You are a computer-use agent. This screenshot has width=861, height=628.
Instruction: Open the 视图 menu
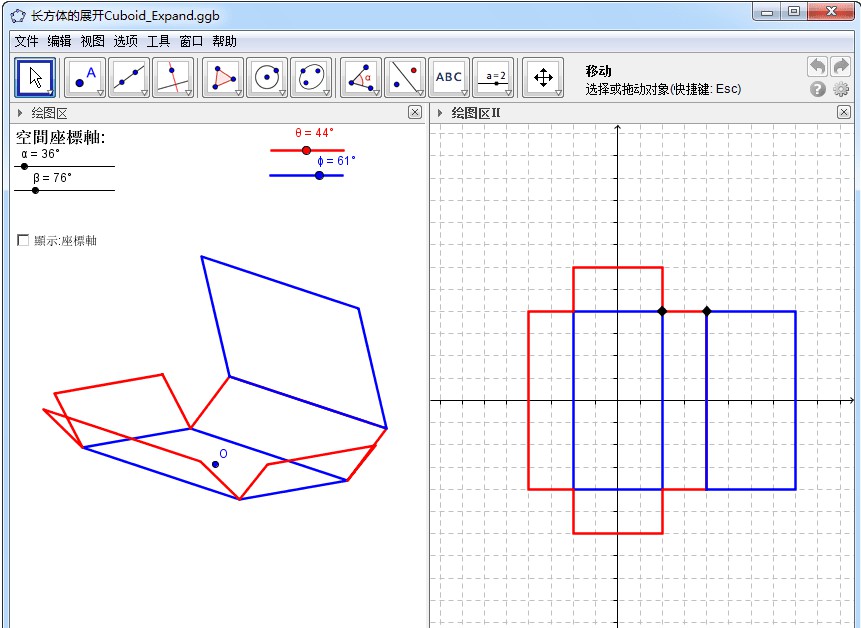click(92, 41)
